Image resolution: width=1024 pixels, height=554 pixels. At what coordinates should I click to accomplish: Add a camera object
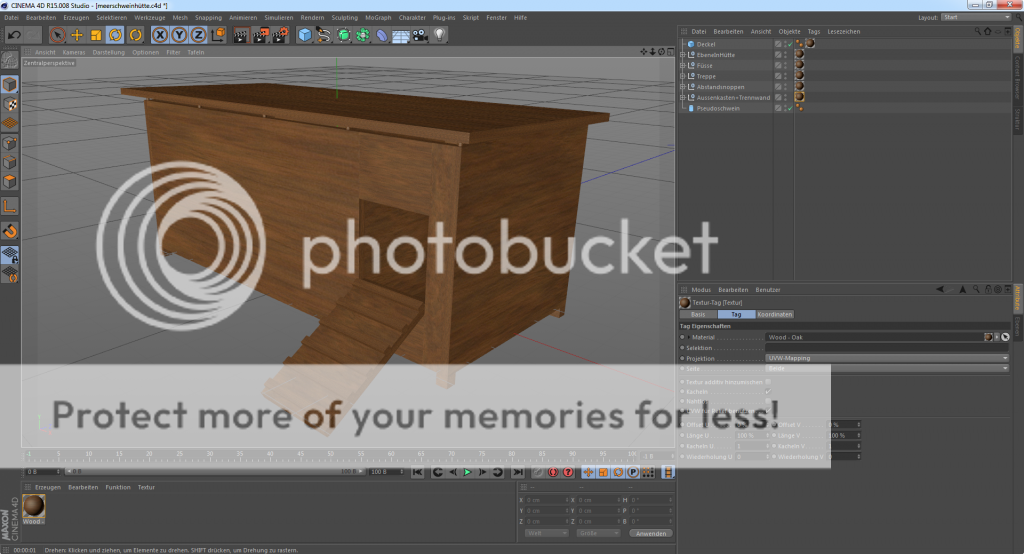420,35
